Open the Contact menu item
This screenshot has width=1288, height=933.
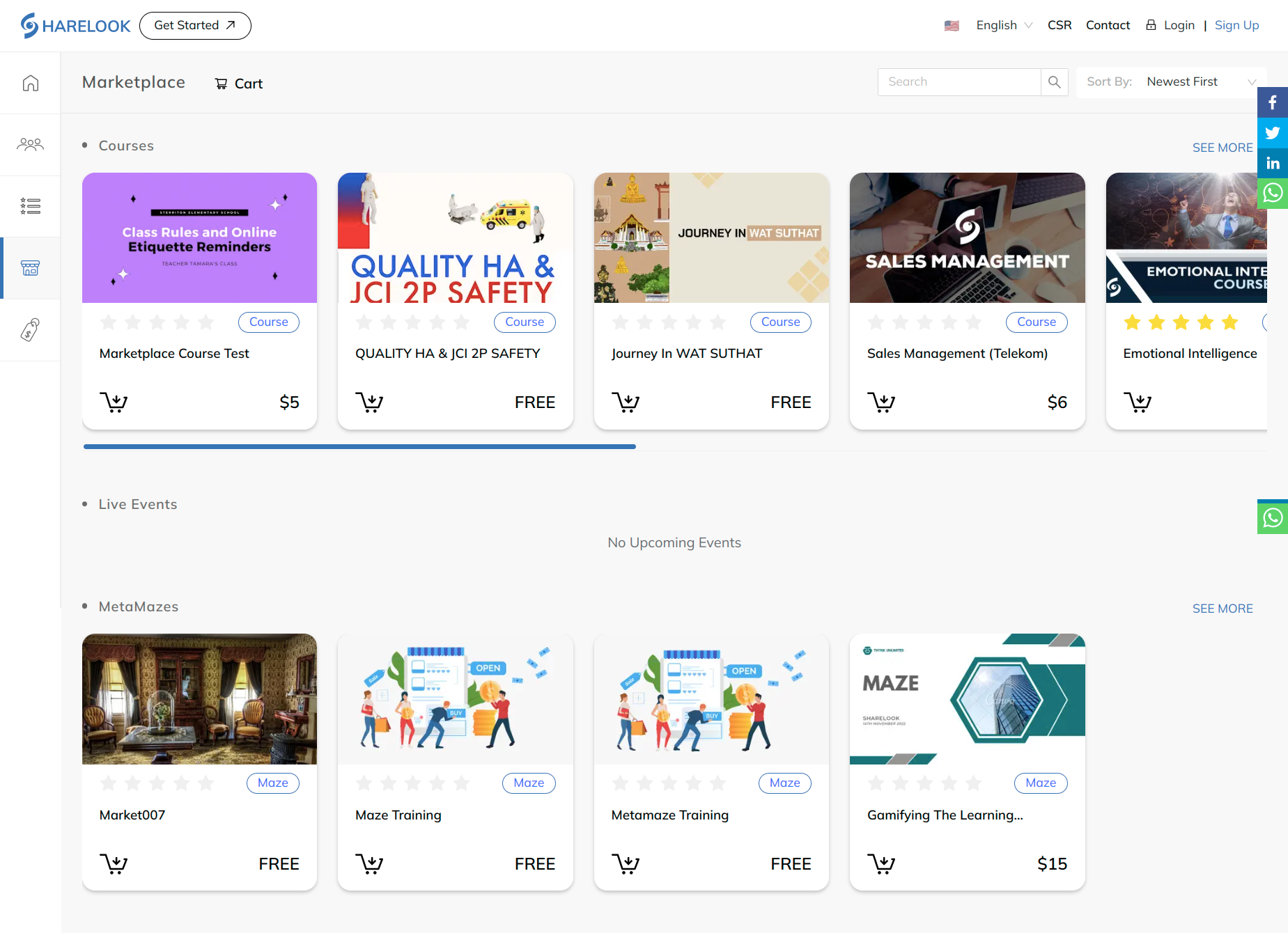click(x=1108, y=25)
